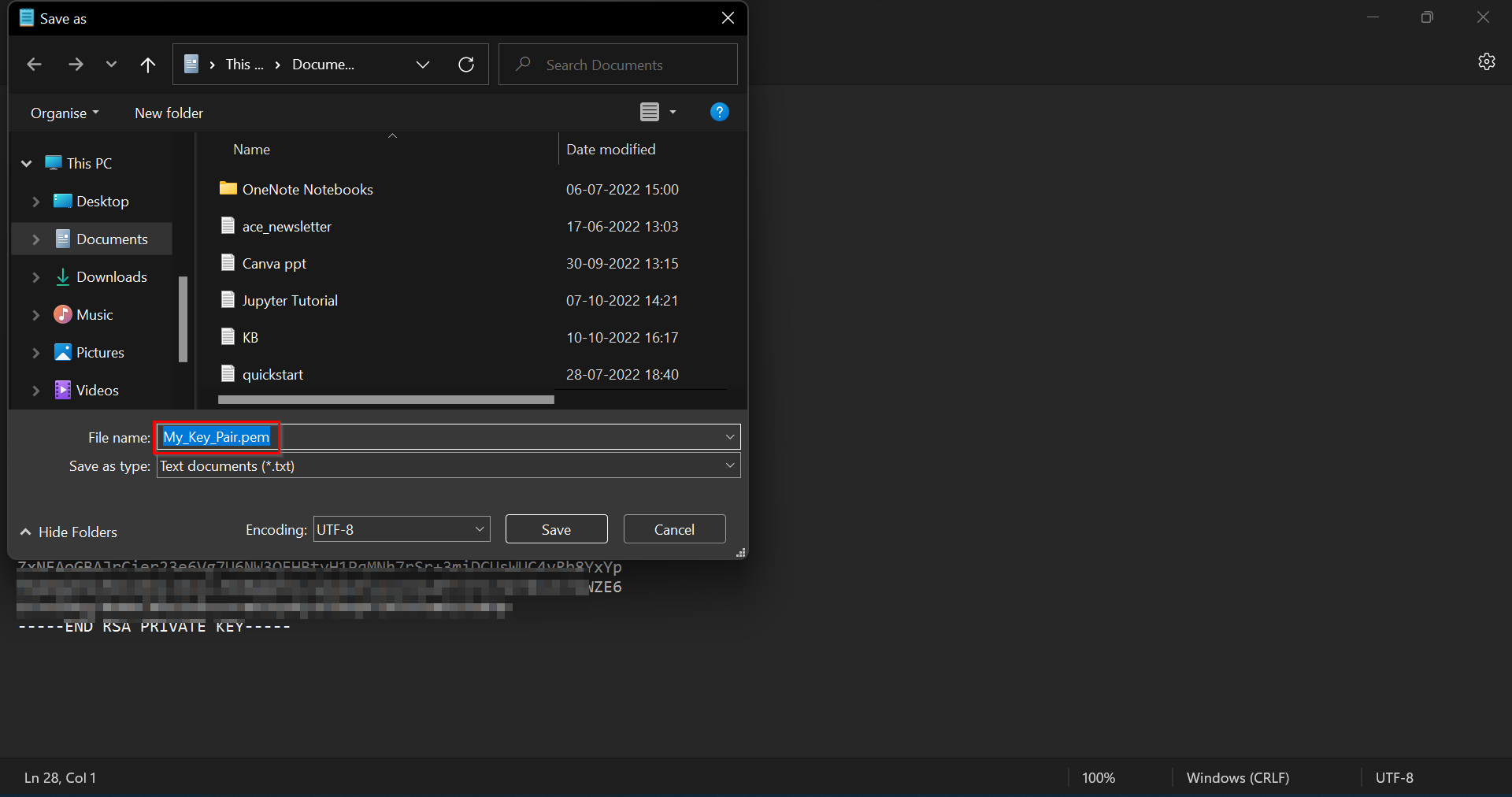1512x797 pixels.
Task: Expand the Downloads tree node
Action: 35,277
